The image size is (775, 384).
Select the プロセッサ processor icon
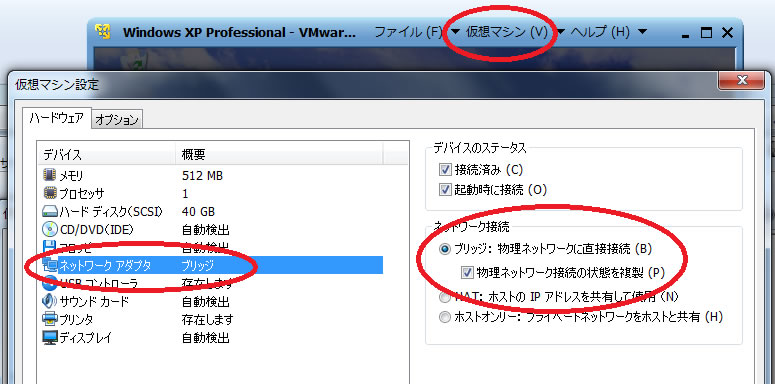click(49, 193)
